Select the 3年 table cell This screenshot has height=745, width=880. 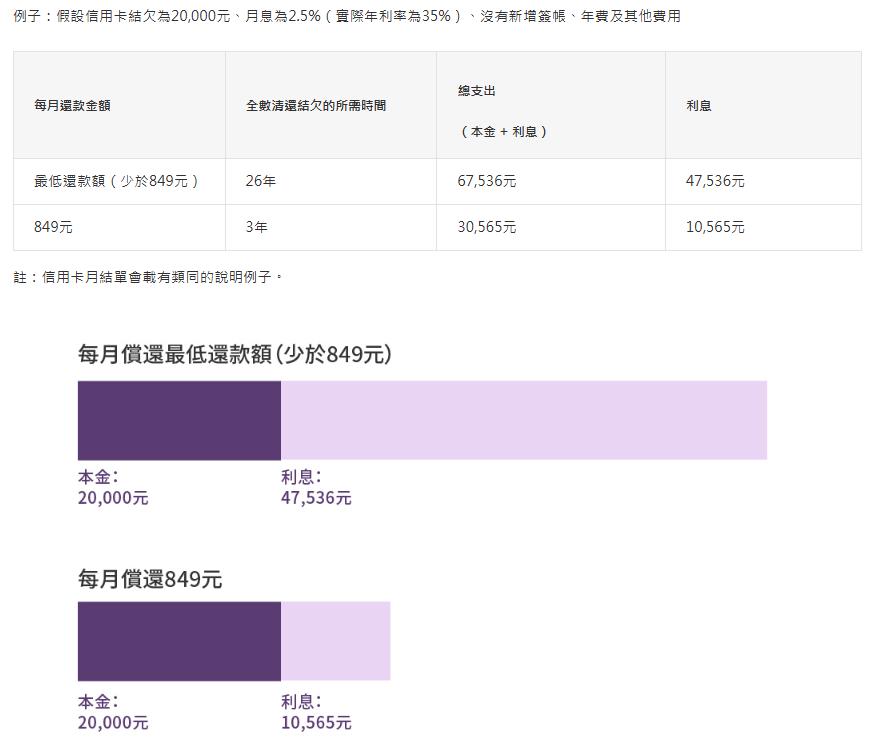click(331, 227)
